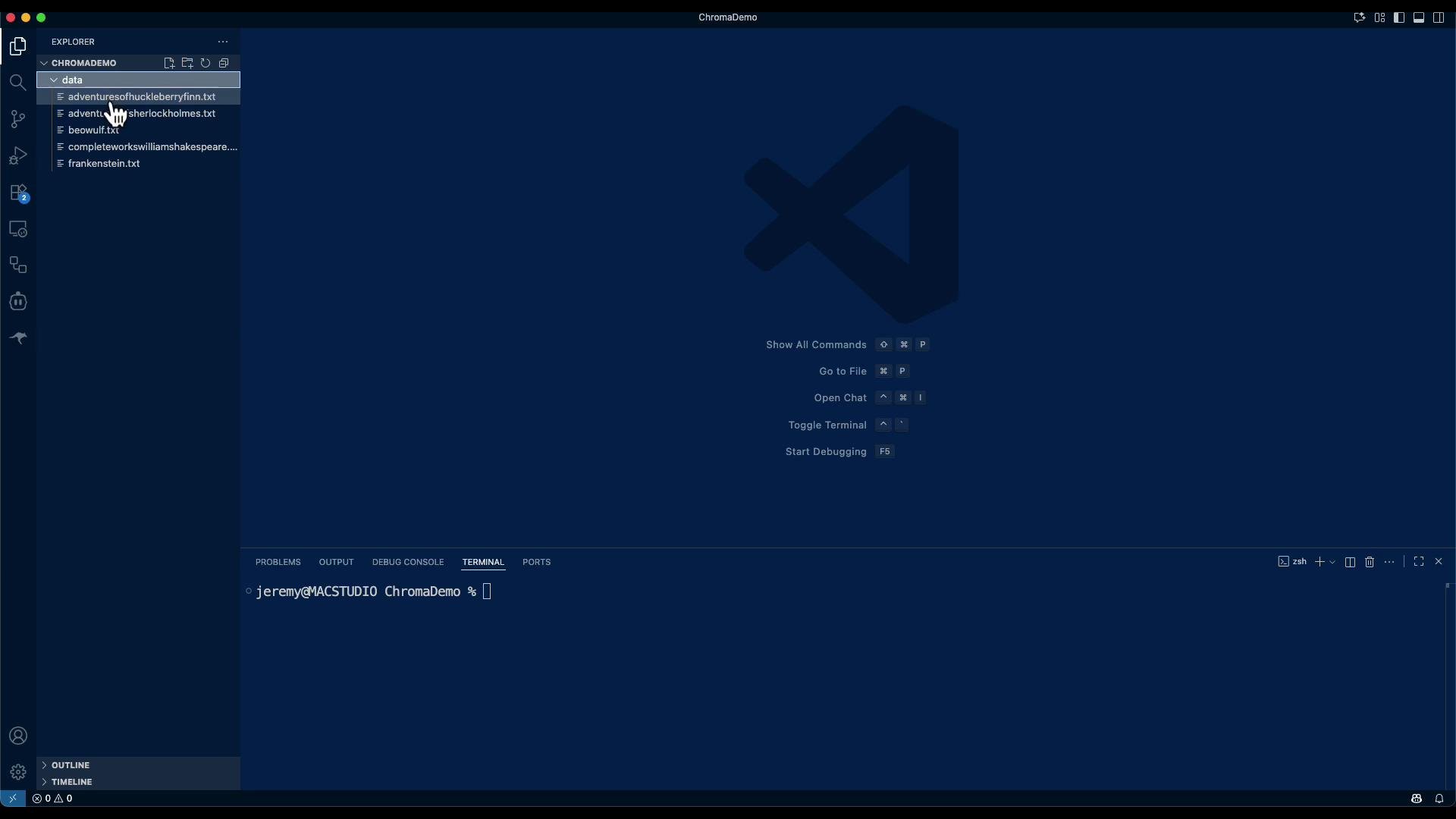Open the Manage gear menu
Viewport: 1456px width, 819px height.
coord(18,773)
